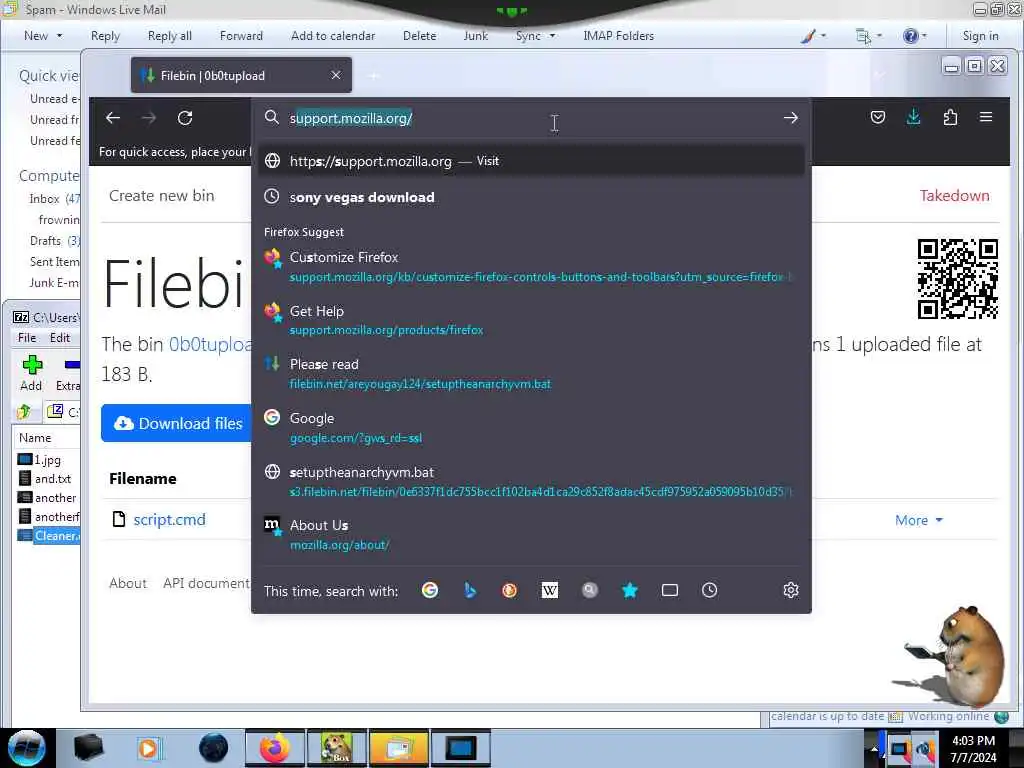This screenshot has height=768, width=1024.
Task: Select About Us mozilla.org suggestion
Action: 531,535
